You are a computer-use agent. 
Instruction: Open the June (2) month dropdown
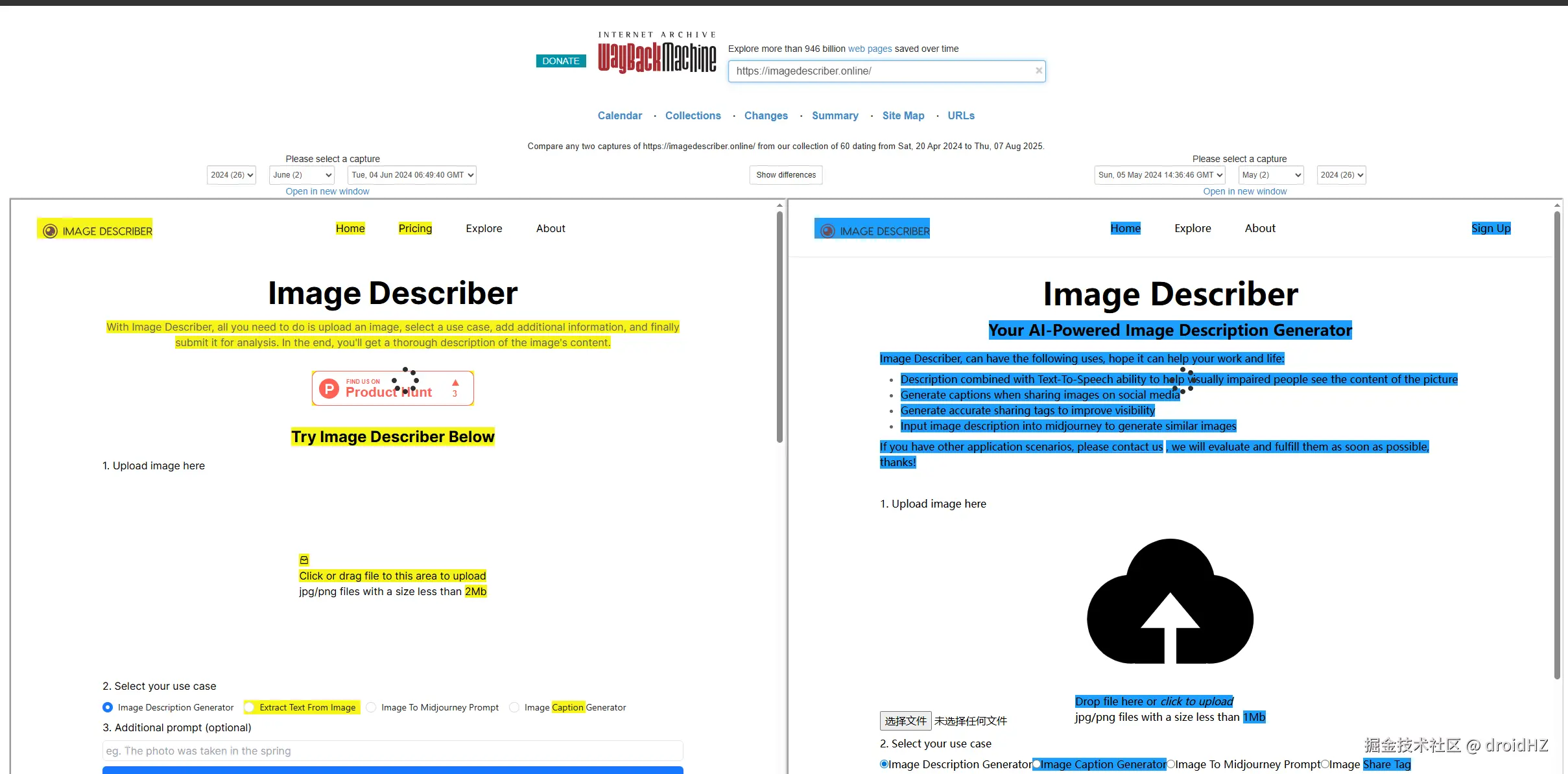(x=302, y=175)
